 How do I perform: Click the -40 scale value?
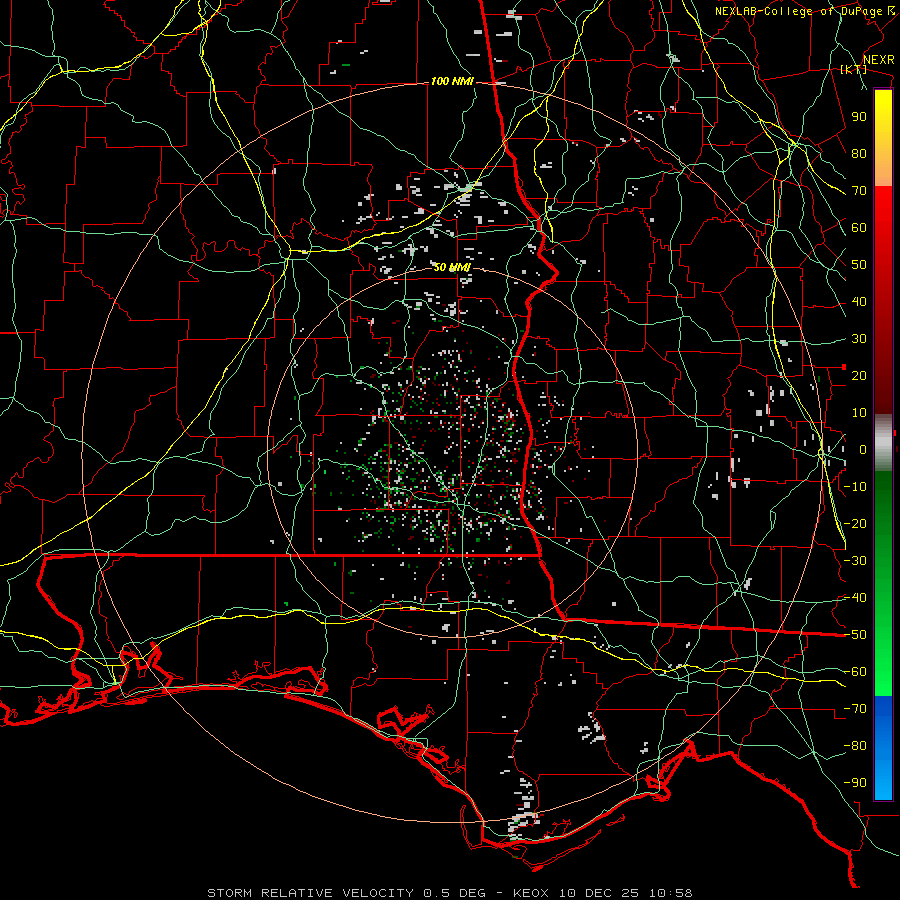(855, 598)
